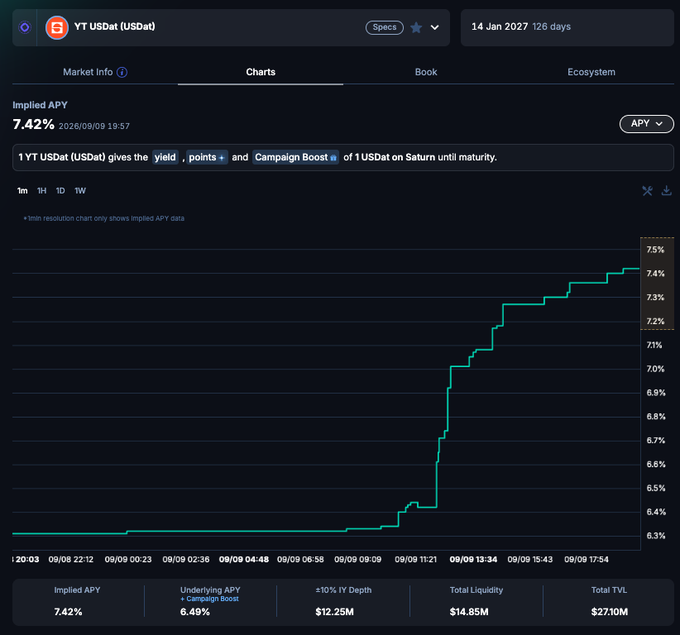Select the 1D chart resolution

click(x=60, y=191)
